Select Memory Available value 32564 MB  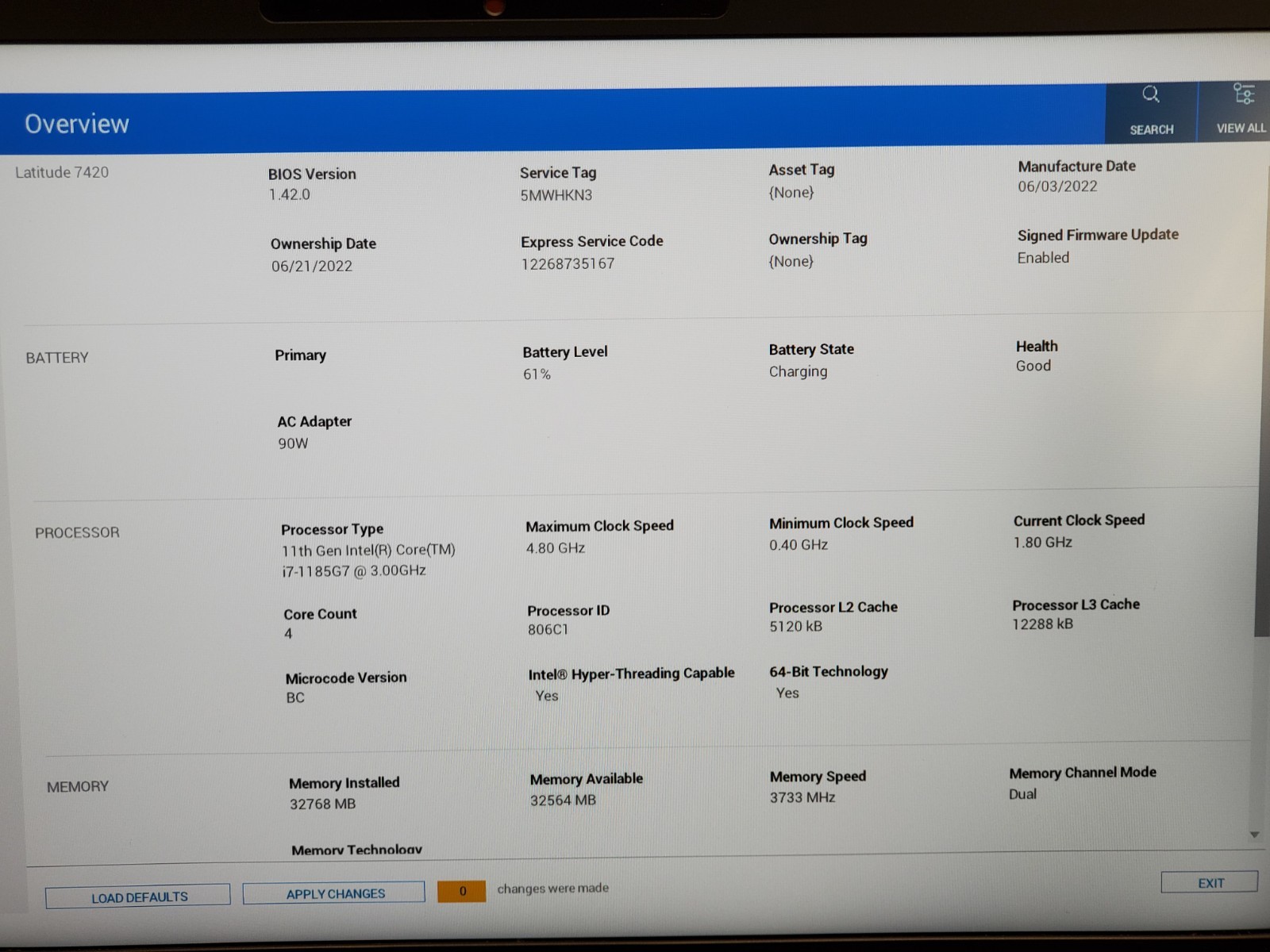click(x=563, y=800)
